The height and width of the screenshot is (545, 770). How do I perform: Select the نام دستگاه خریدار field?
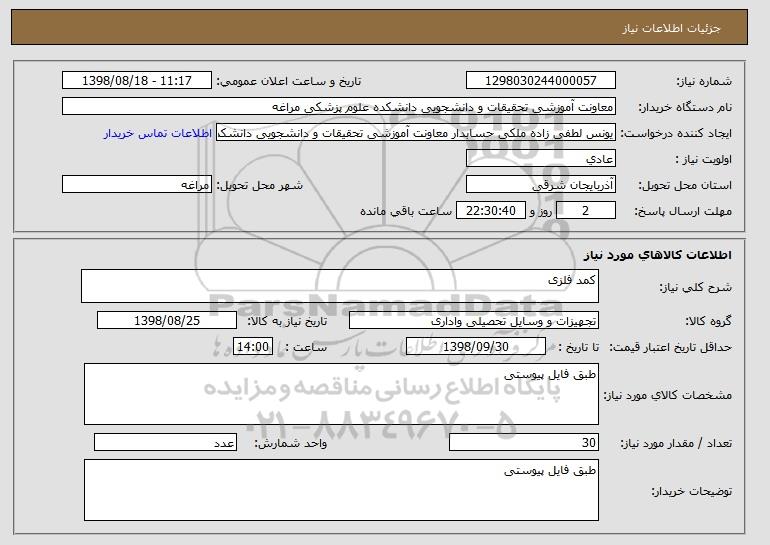coord(339,107)
